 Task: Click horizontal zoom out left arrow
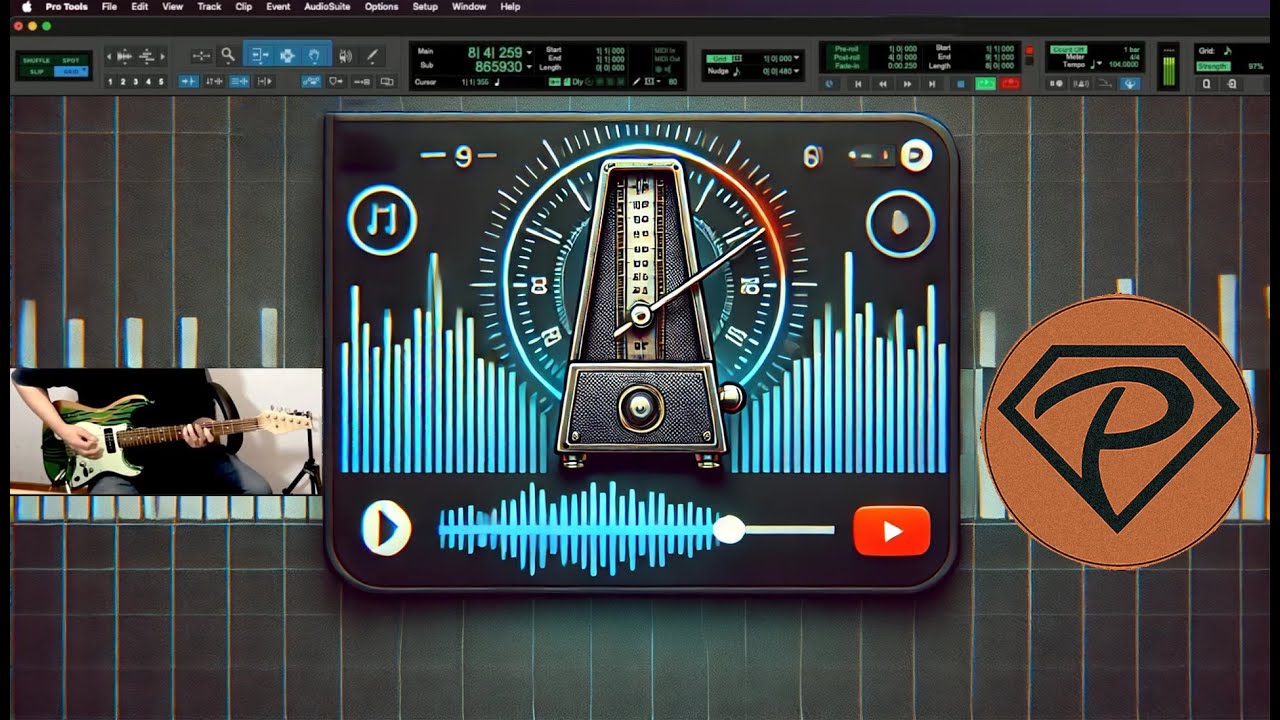(x=108, y=56)
